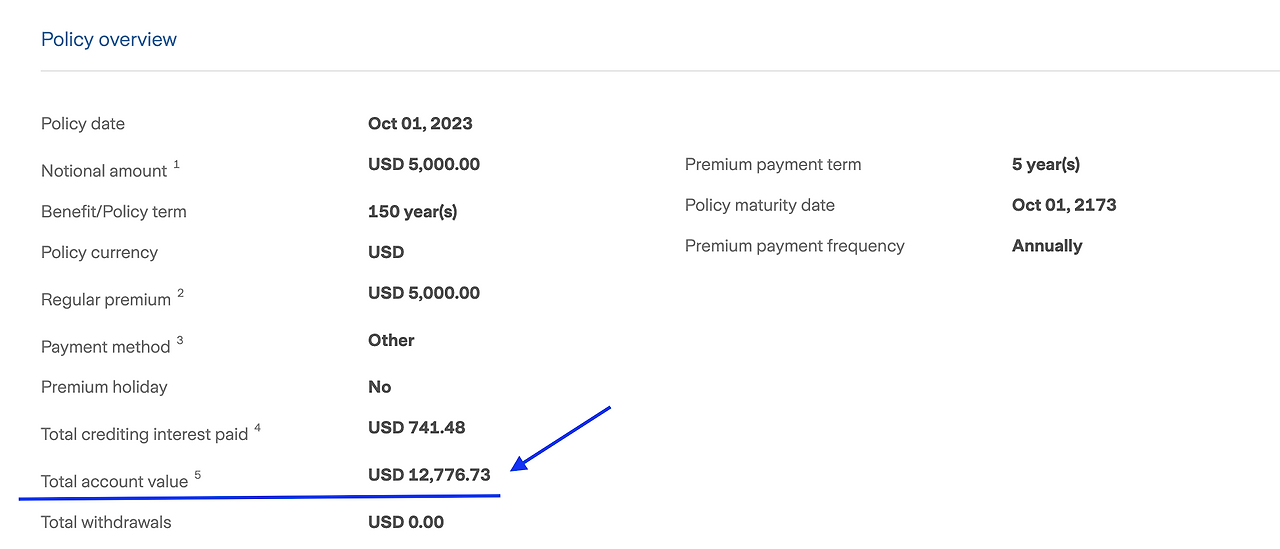Click the Payment method value Other
Viewport: 1280px width, 549px height.
click(x=391, y=340)
